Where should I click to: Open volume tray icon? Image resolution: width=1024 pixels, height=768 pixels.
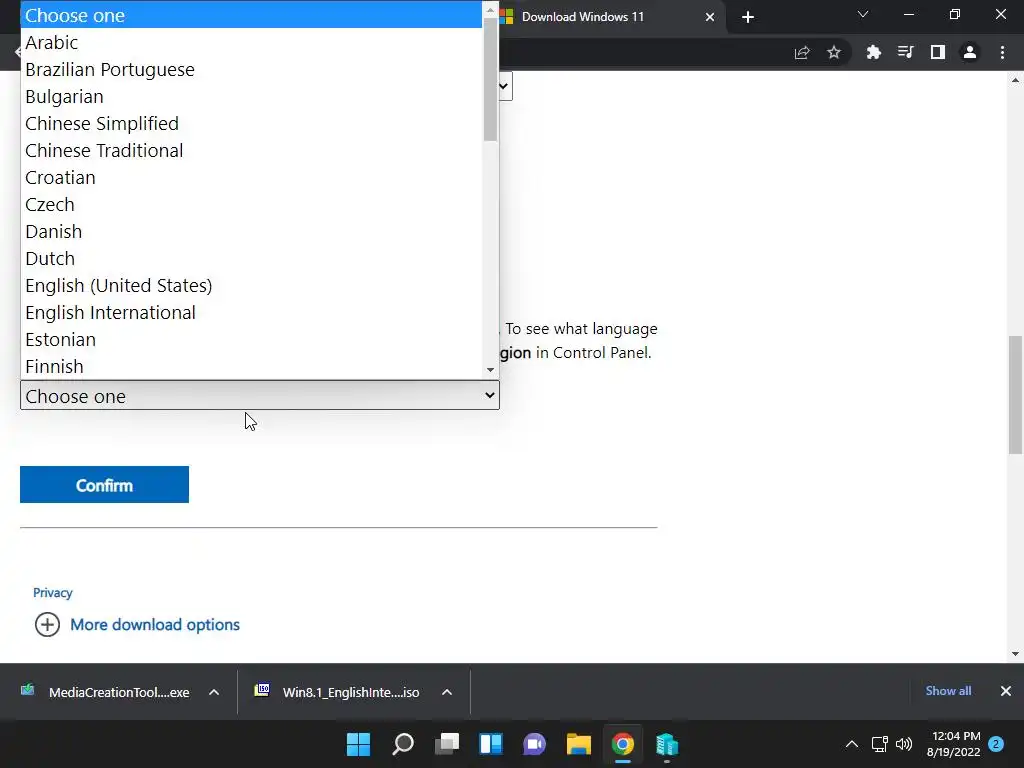[x=904, y=744]
